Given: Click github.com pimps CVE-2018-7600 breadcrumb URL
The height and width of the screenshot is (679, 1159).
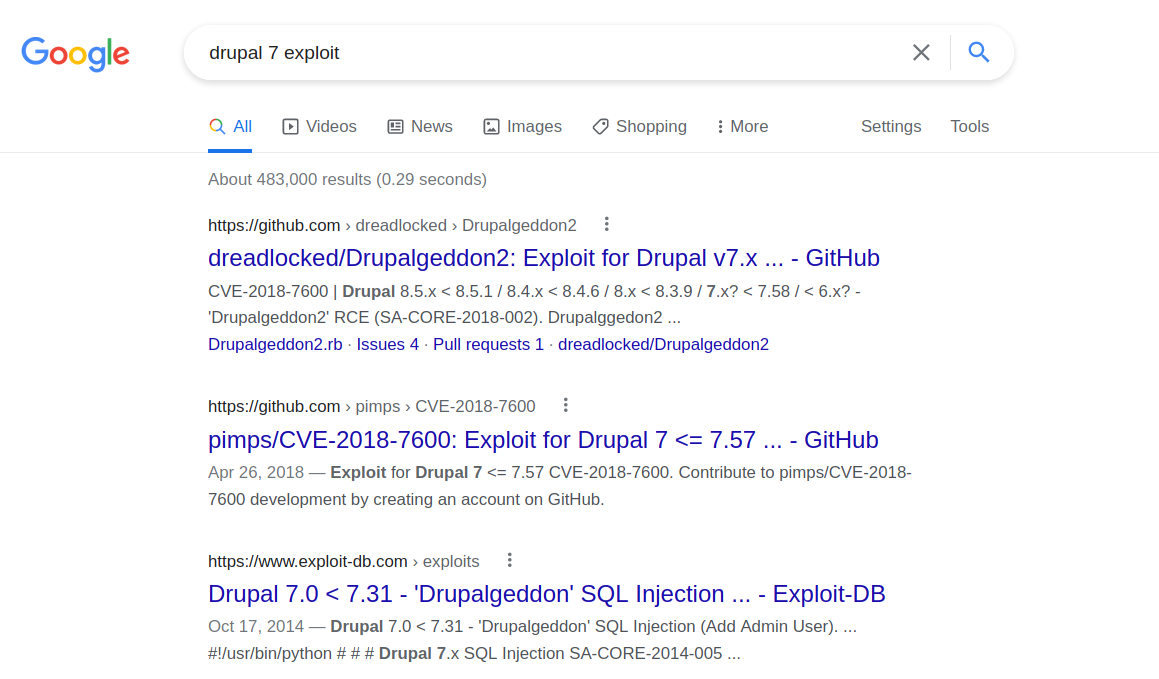Looking at the screenshot, I should click(372, 406).
